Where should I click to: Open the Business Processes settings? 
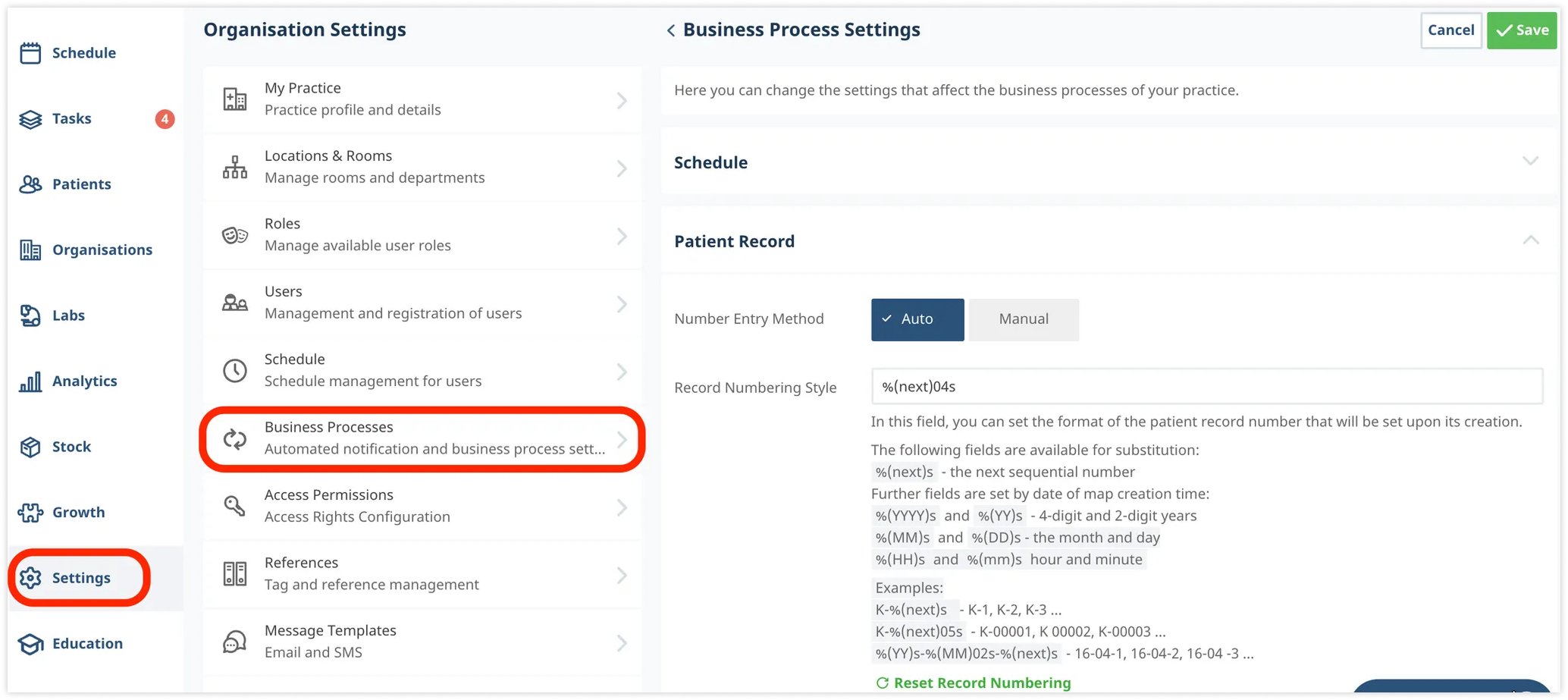422,438
